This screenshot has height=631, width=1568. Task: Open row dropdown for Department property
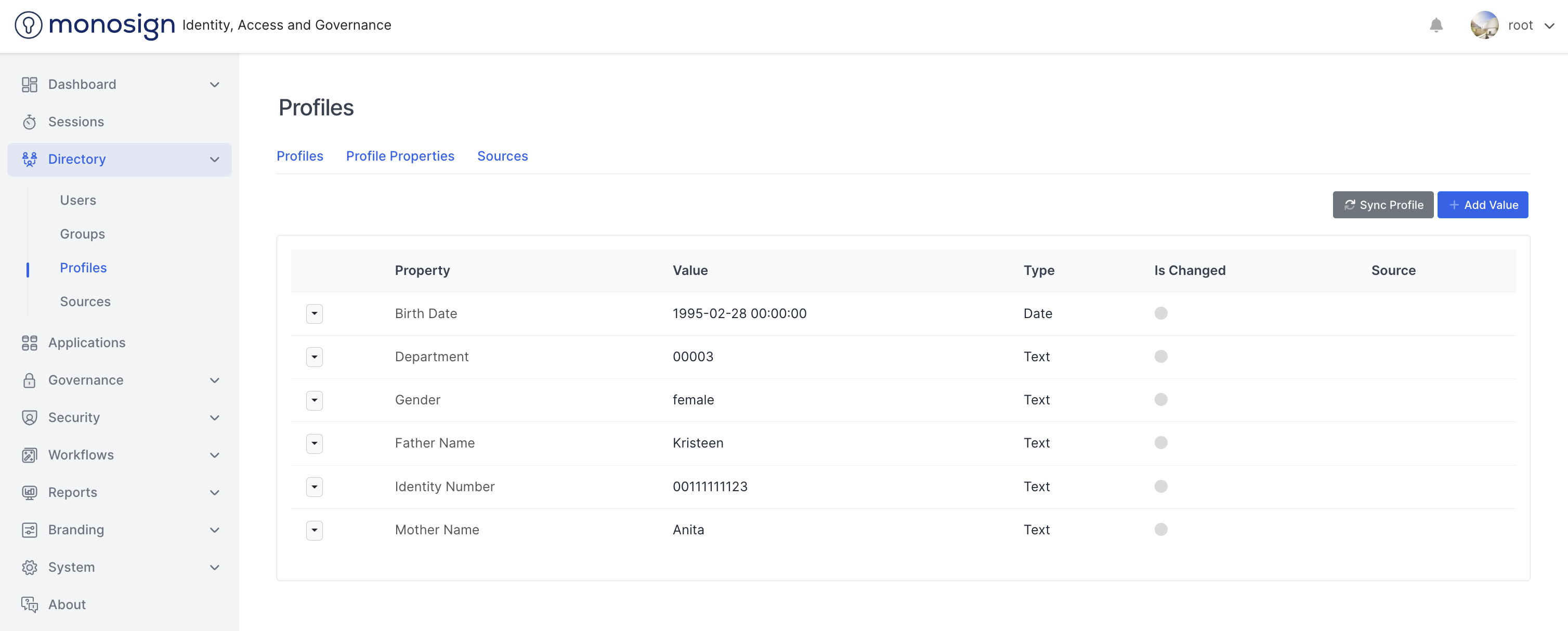pos(314,357)
